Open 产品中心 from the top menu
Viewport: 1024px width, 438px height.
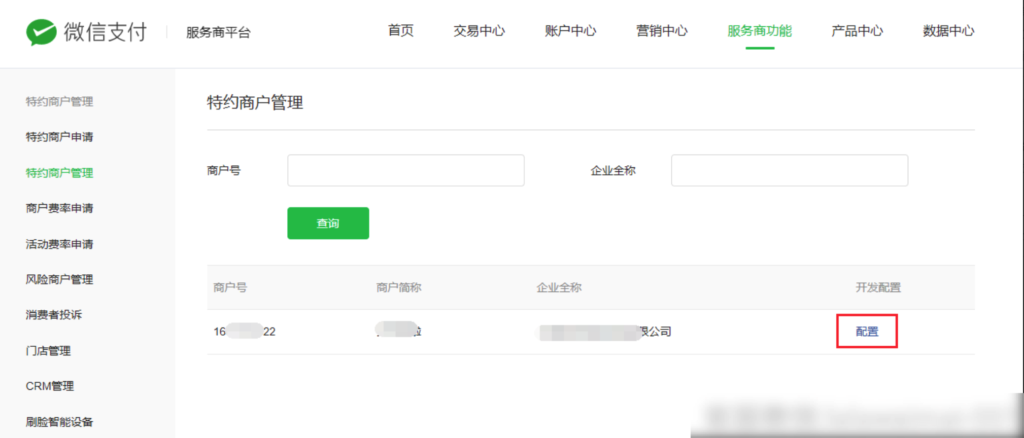point(857,31)
